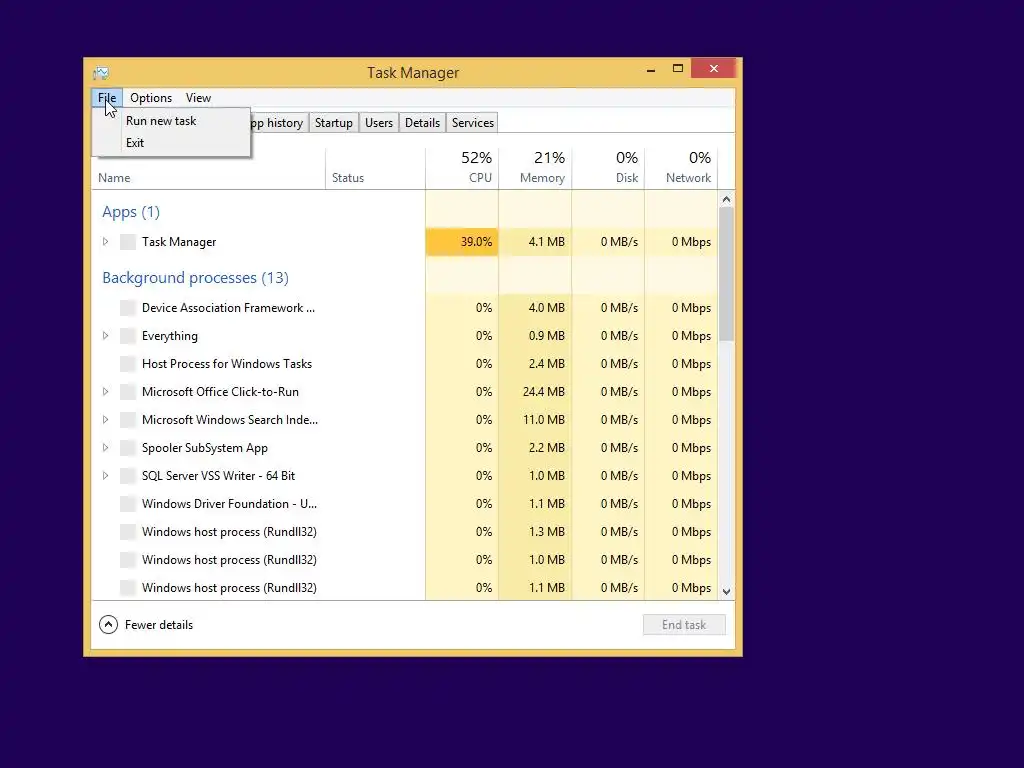Click the Fewer details link
Viewport: 1024px width, 768px height.
coord(159,625)
